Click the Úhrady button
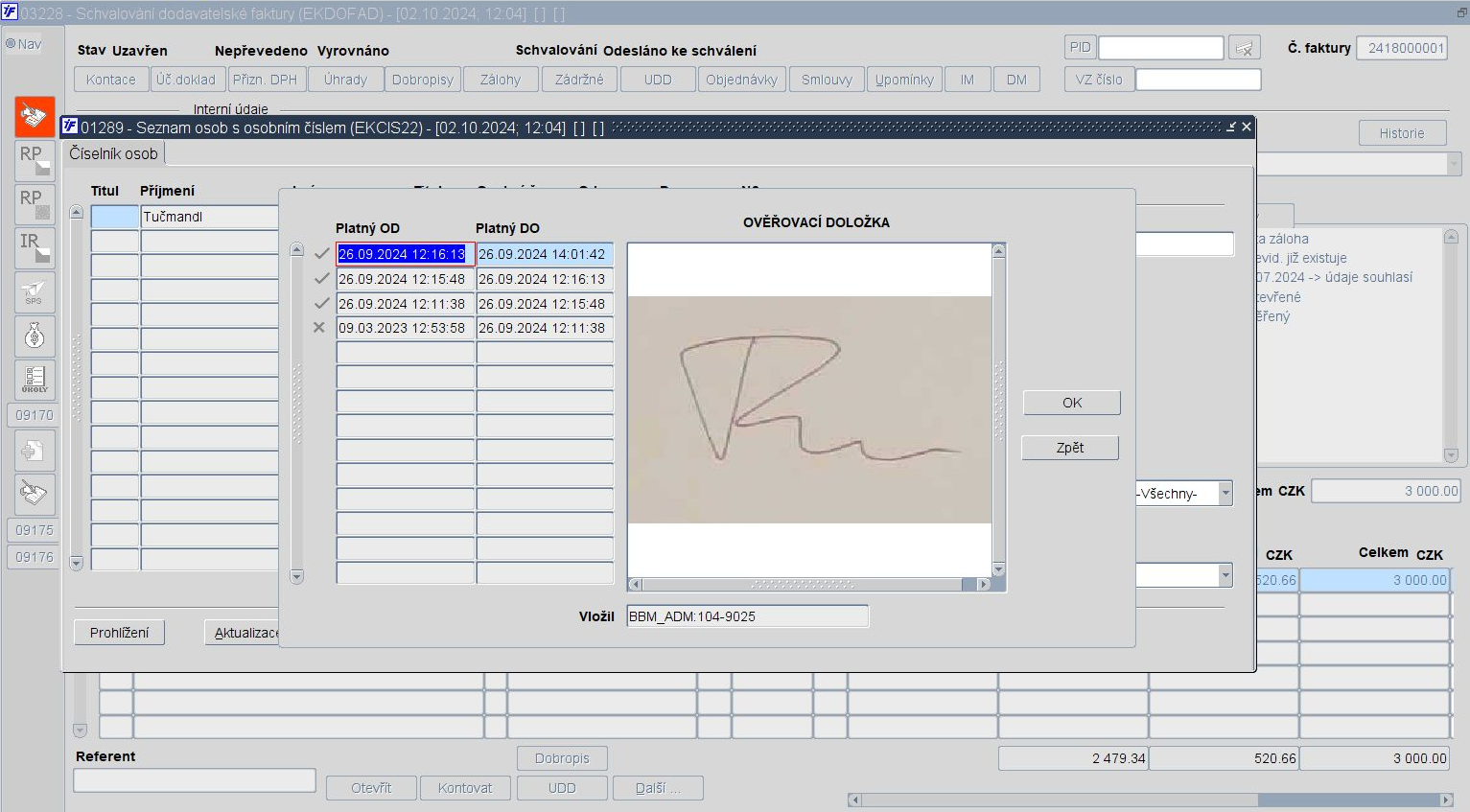The image size is (1470, 812). pos(345,80)
